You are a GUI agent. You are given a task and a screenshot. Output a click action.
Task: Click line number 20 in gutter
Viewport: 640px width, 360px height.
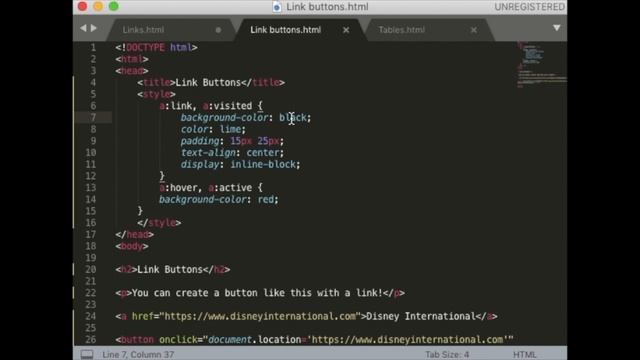pos(91,269)
